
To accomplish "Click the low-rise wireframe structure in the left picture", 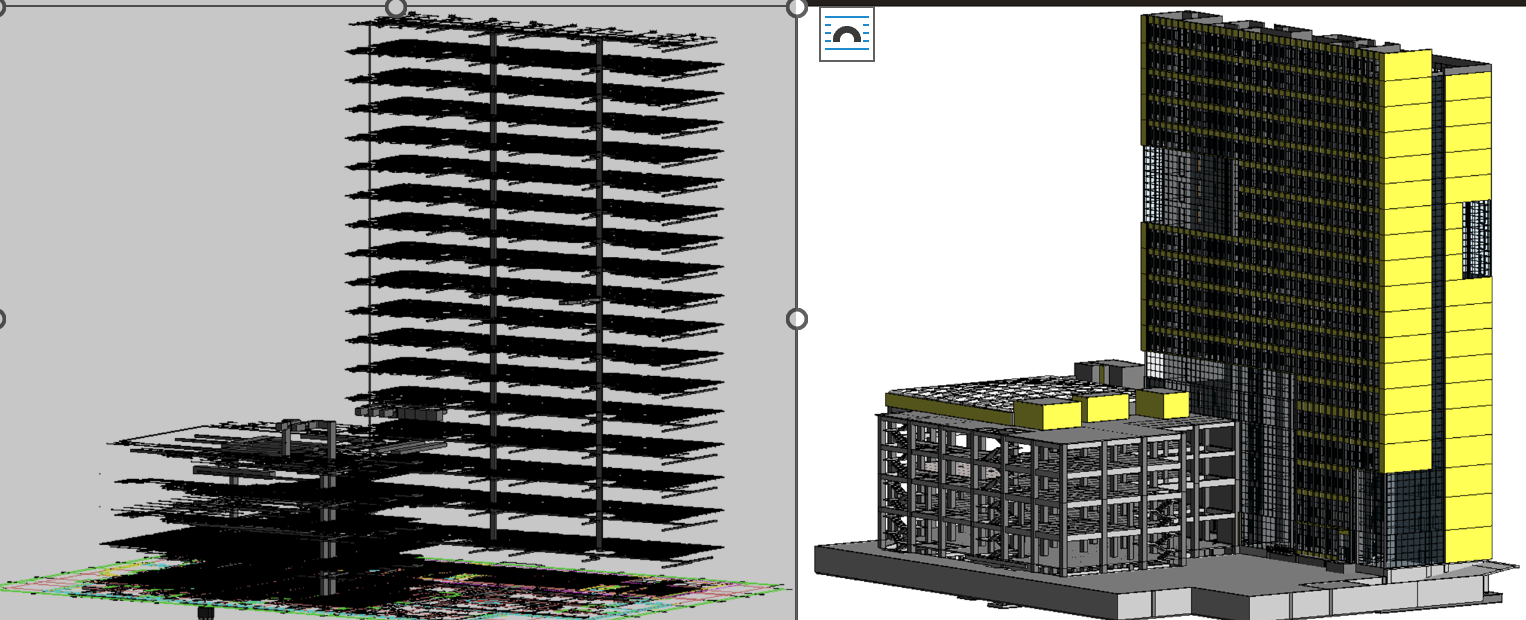I will point(250,490).
